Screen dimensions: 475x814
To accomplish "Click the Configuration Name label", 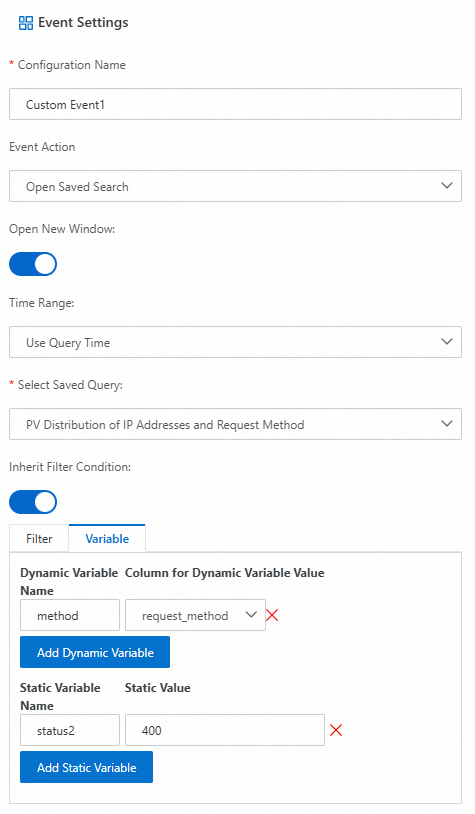I will [x=72, y=65].
